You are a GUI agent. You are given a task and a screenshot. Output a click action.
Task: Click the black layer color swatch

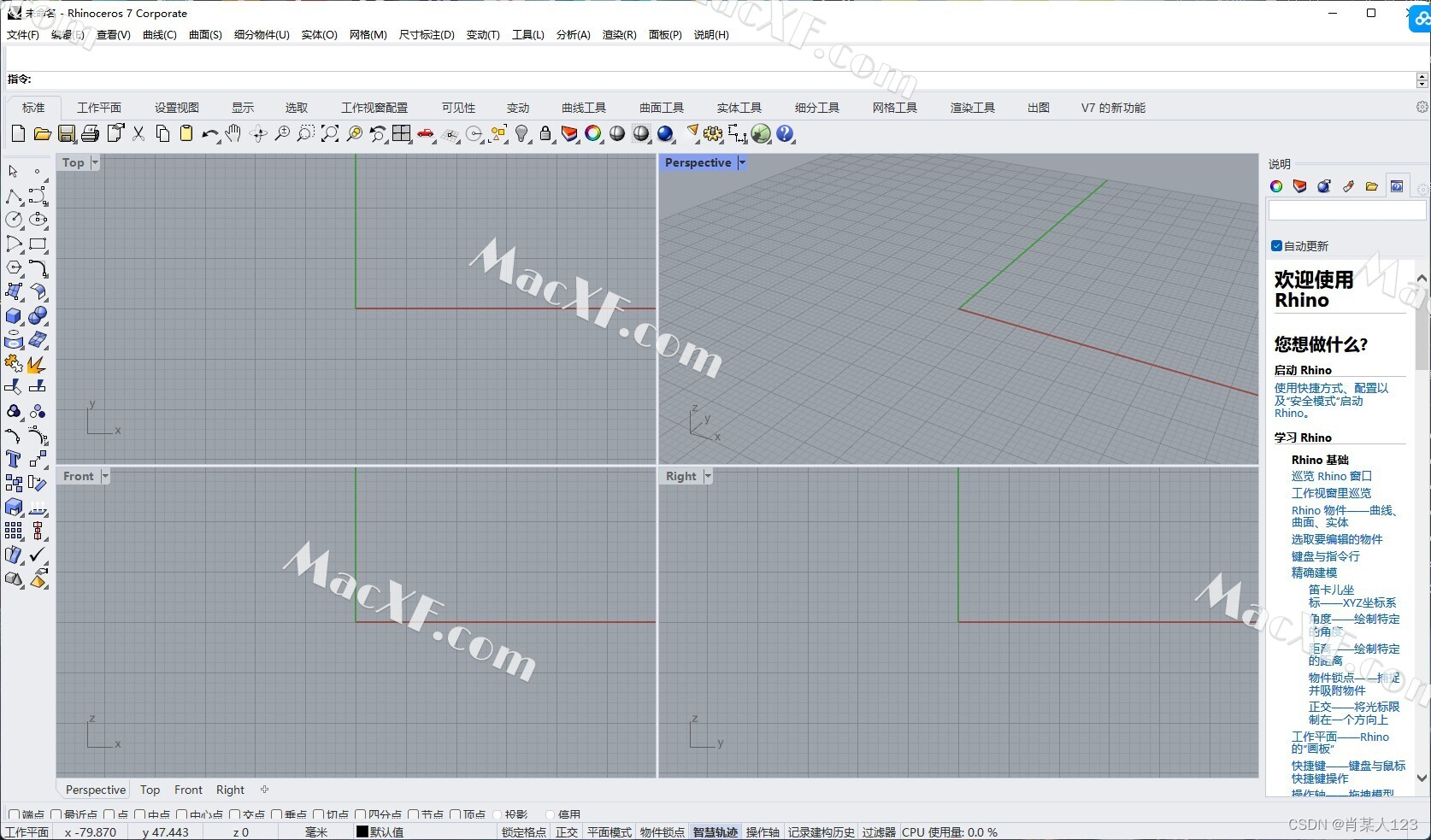click(362, 832)
